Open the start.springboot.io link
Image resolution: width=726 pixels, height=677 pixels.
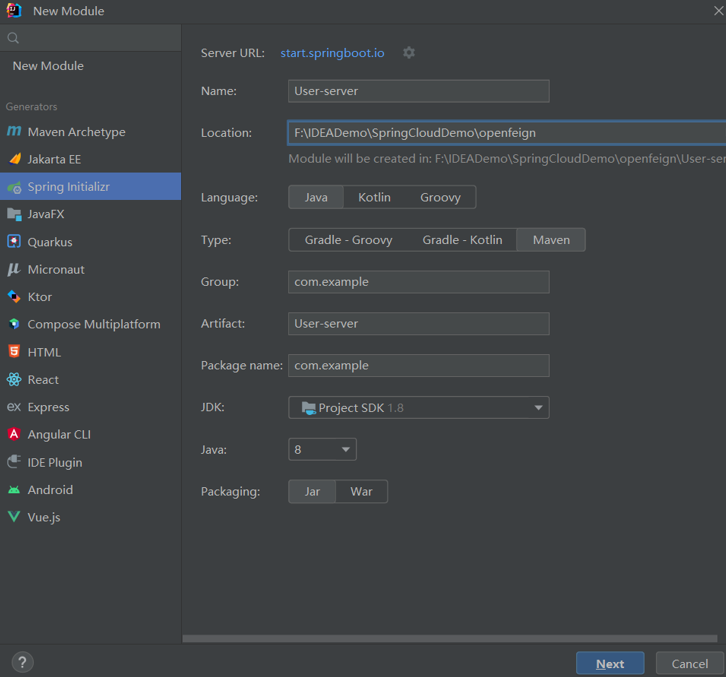click(332, 53)
